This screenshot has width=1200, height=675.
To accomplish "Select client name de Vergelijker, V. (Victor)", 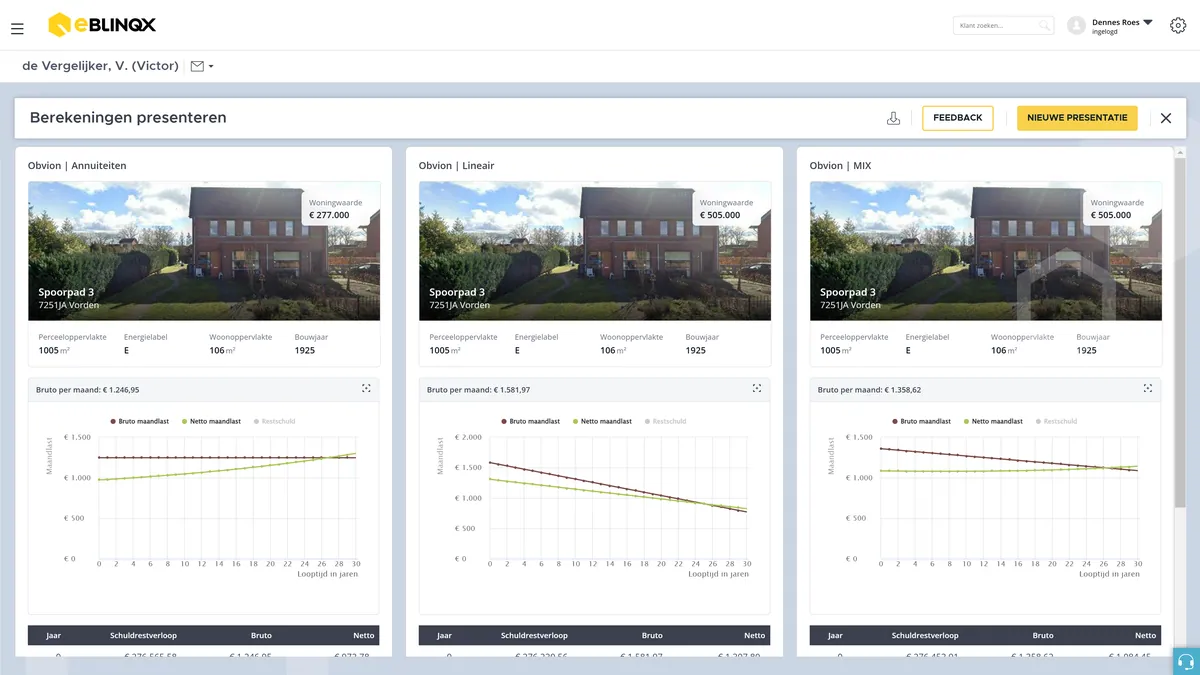I will [100, 66].
